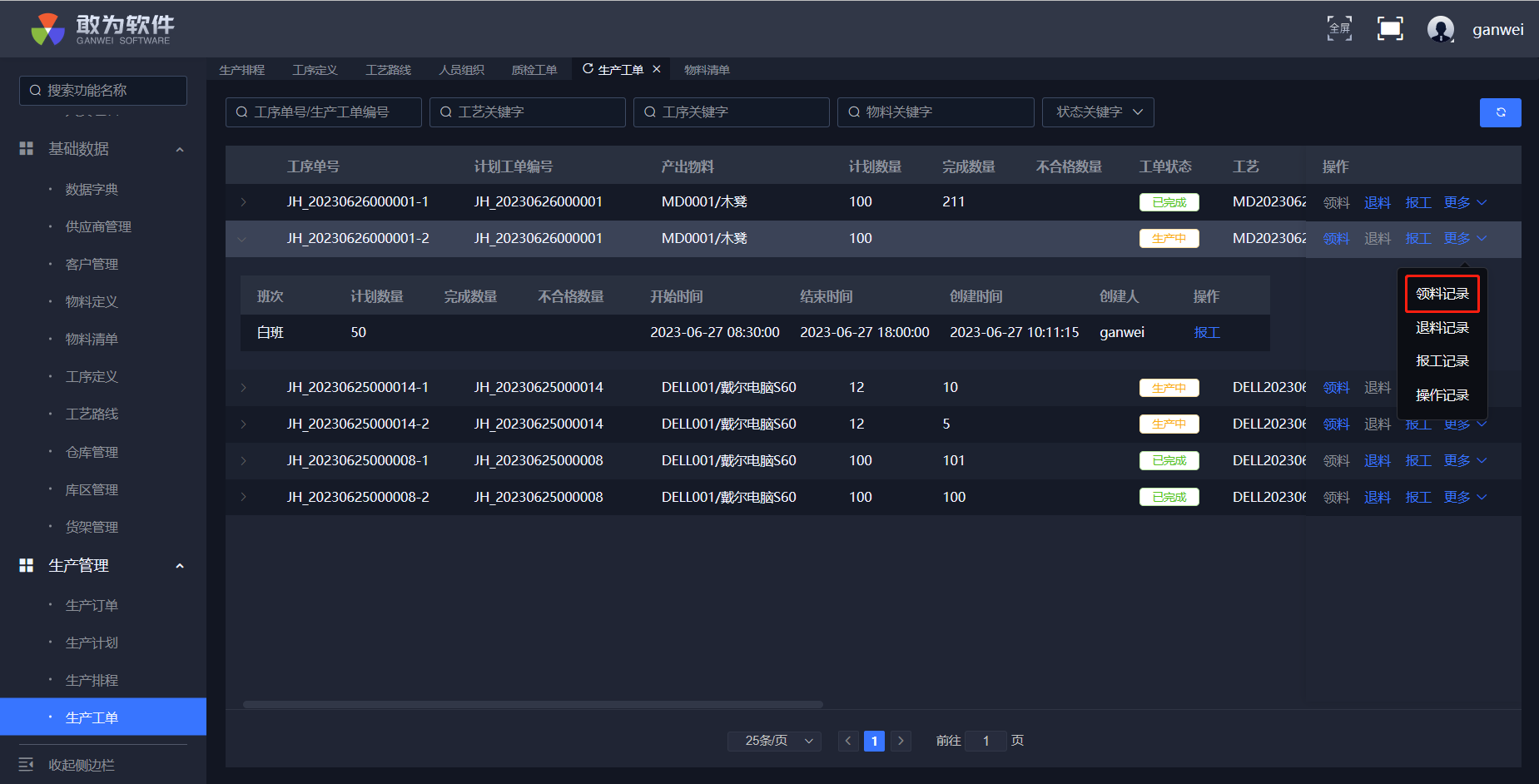Open the 状态关键字 dropdown

tap(1098, 112)
